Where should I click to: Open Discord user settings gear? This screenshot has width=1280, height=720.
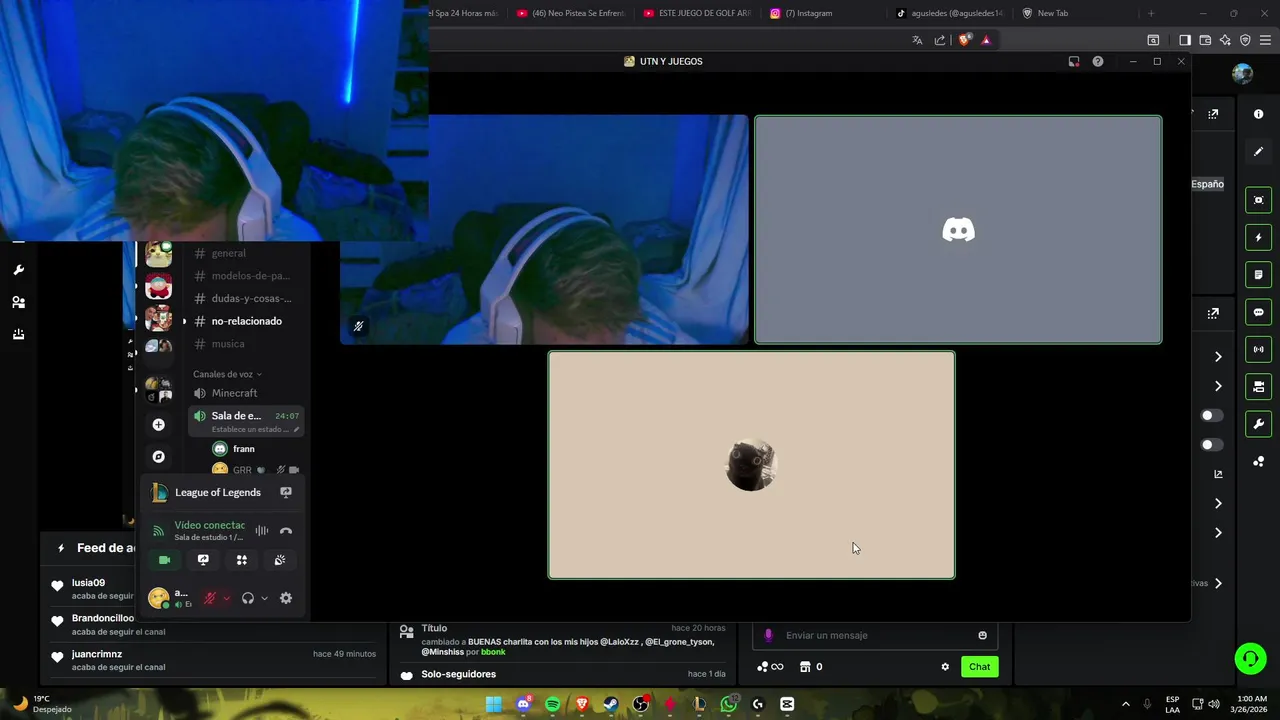pyautogui.click(x=286, y=598)
